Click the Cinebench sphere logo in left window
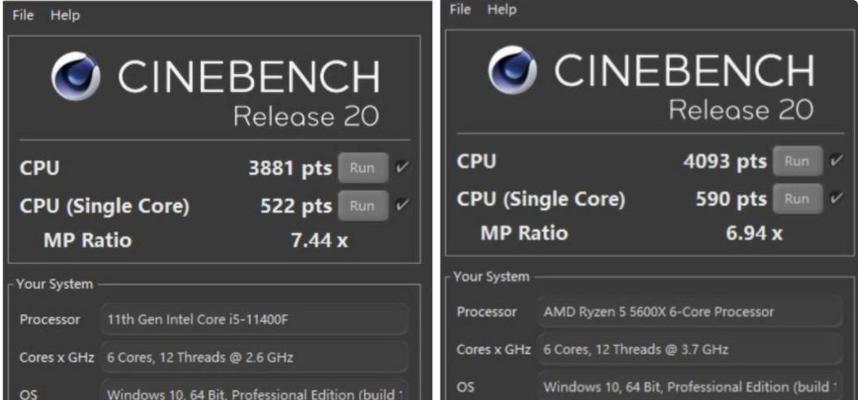The height and width of the screenshot is (400, 858). (76, 77)
